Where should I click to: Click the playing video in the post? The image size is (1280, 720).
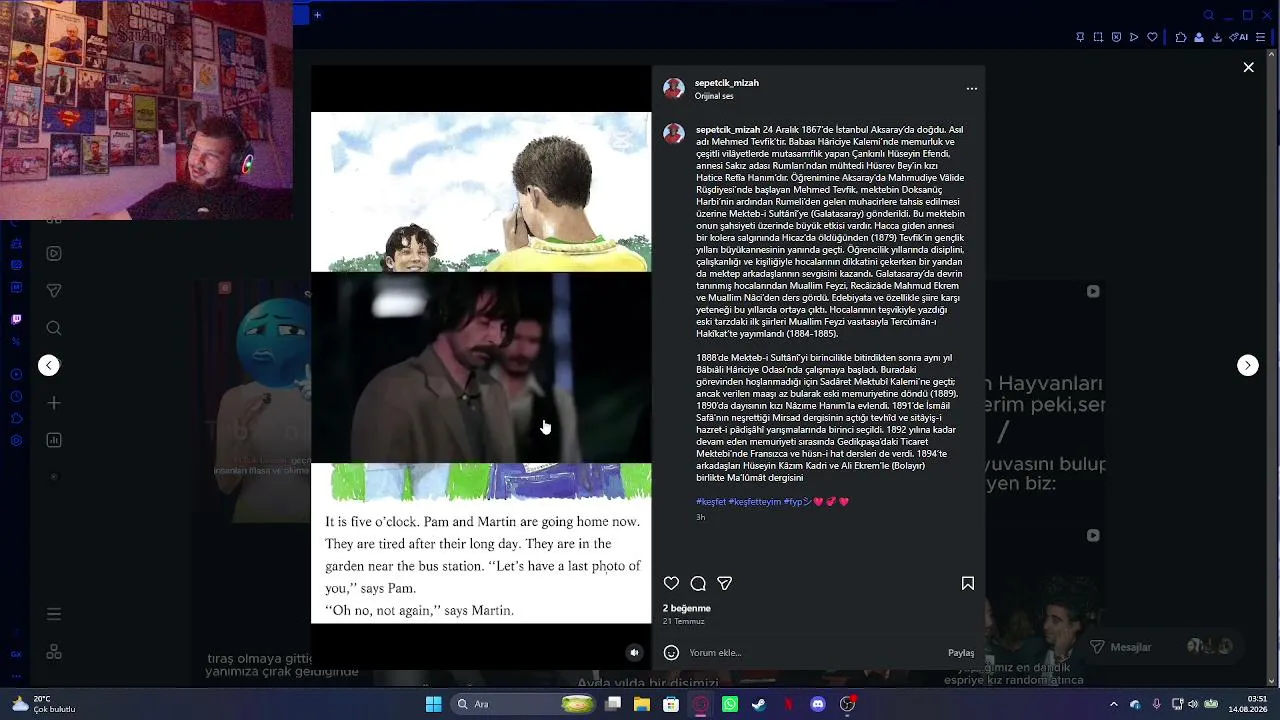tap(481, 367)
